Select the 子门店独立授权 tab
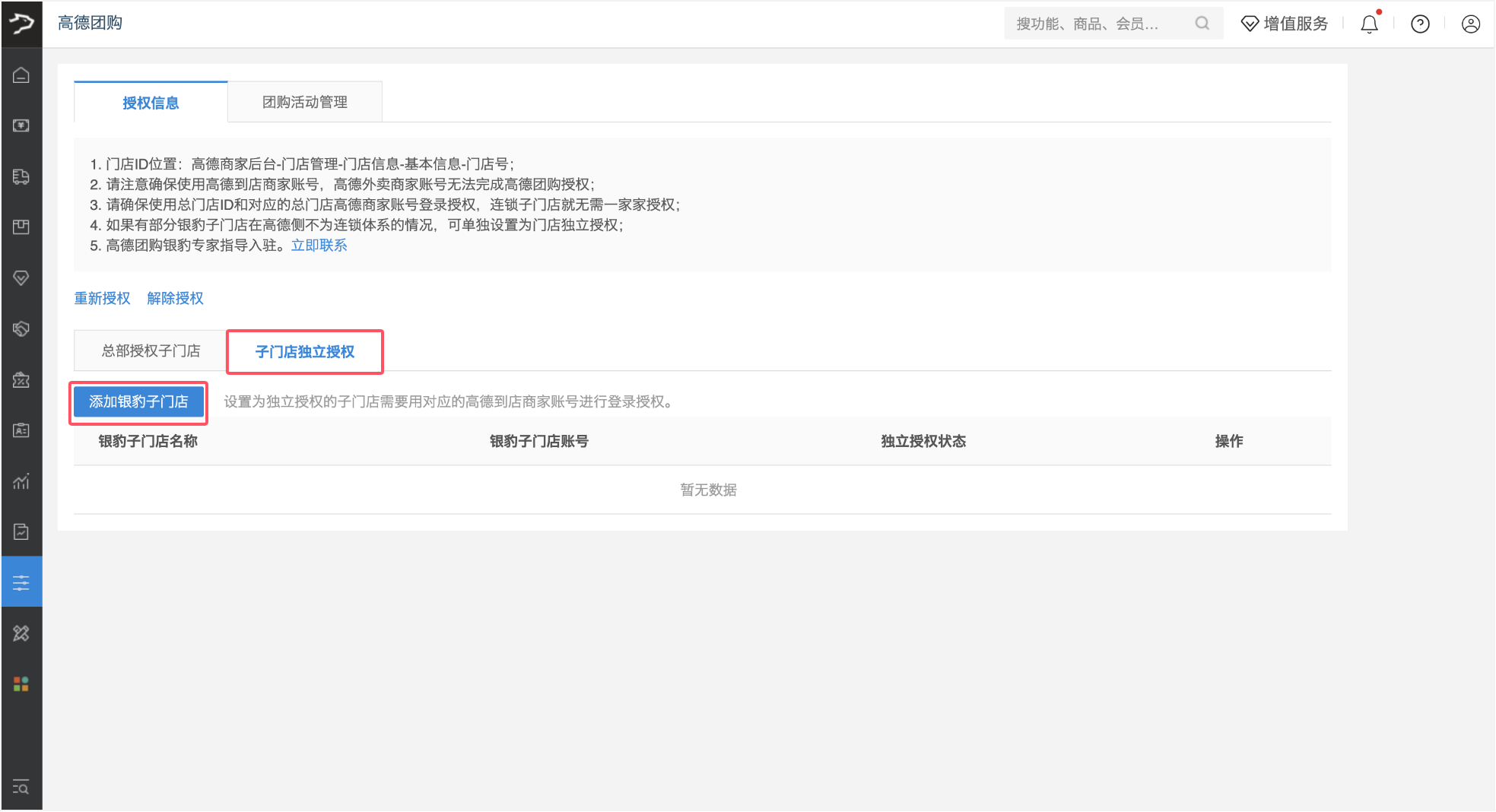The width and height of the screenshot is (1496, 812). click(305, 351)
